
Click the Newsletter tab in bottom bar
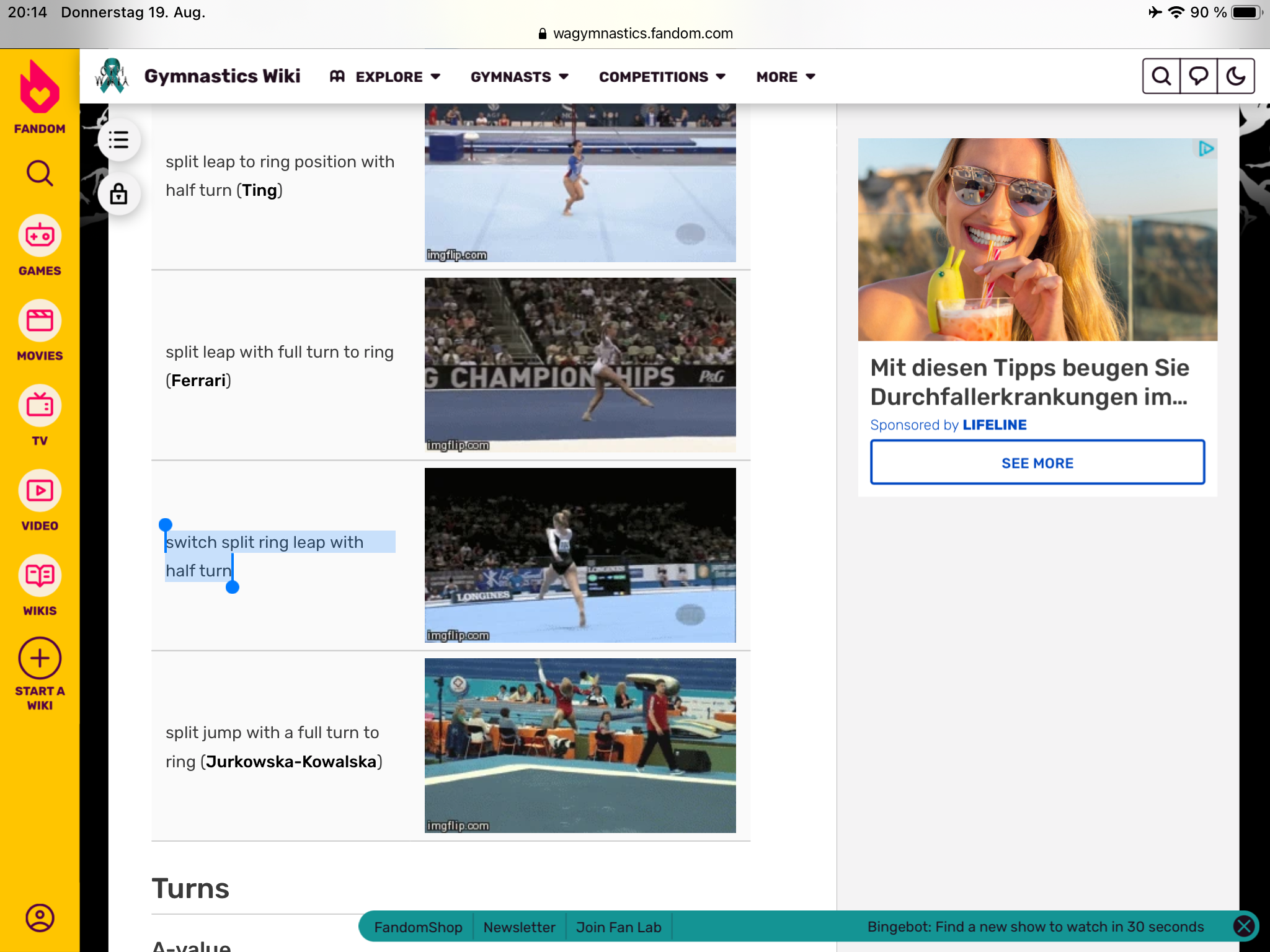point(519,927)
